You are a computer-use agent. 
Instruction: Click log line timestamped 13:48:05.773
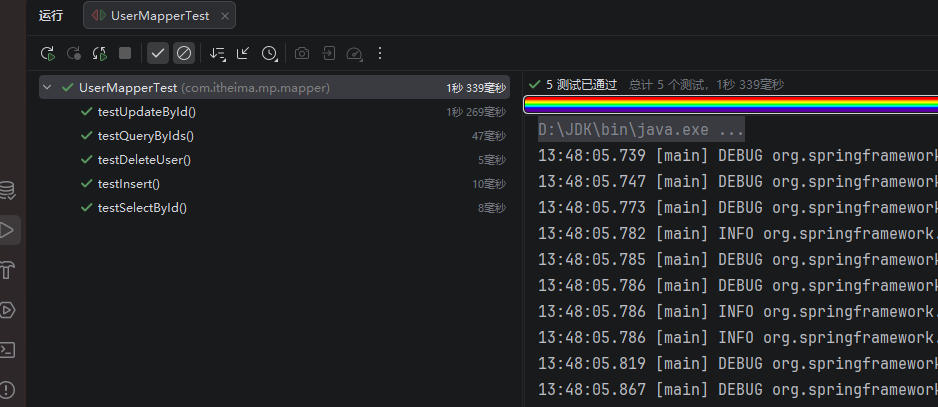point(738,208)
